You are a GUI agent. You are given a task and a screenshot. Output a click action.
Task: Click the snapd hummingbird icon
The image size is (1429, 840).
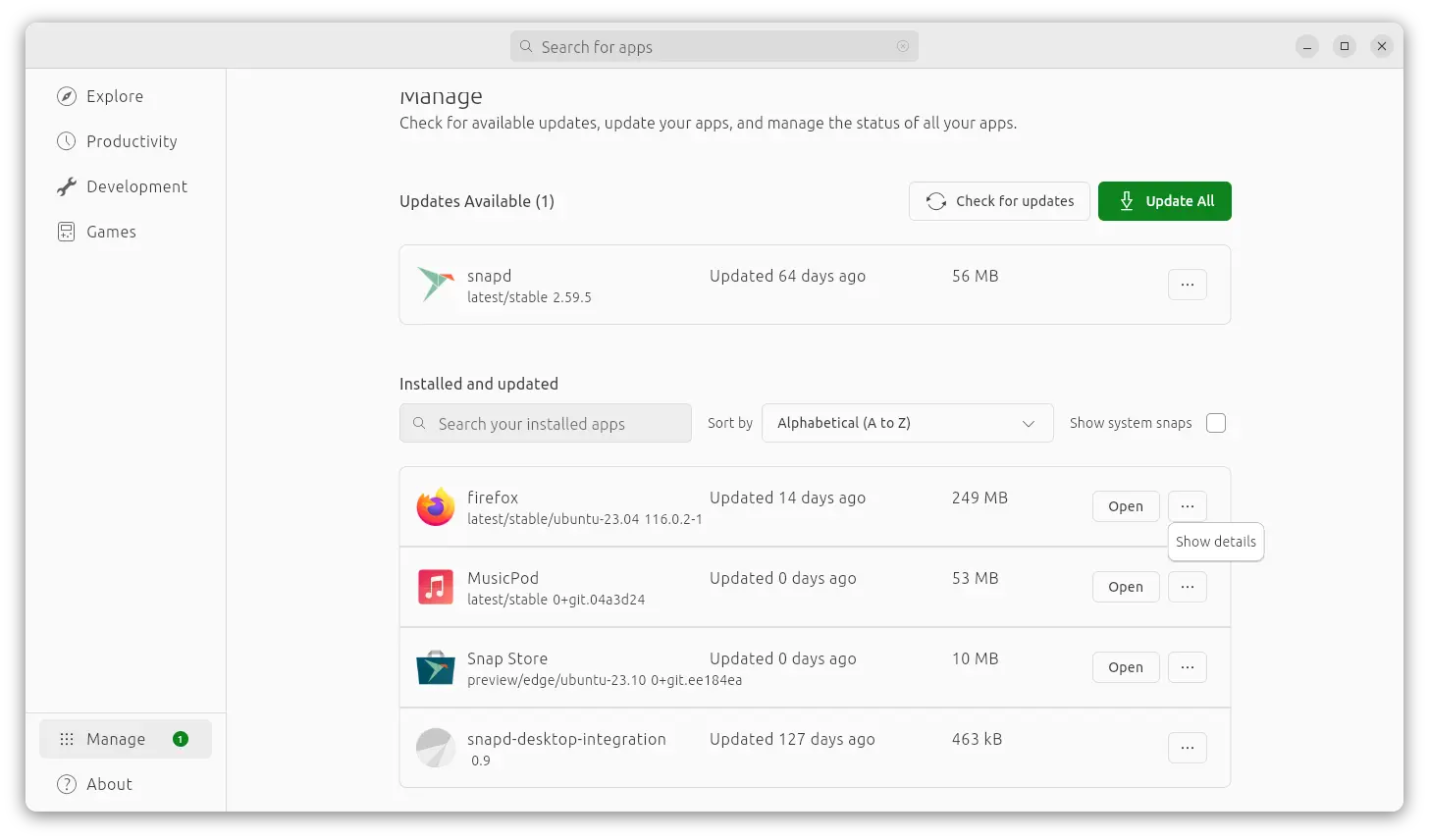click(x=435, y=285)
